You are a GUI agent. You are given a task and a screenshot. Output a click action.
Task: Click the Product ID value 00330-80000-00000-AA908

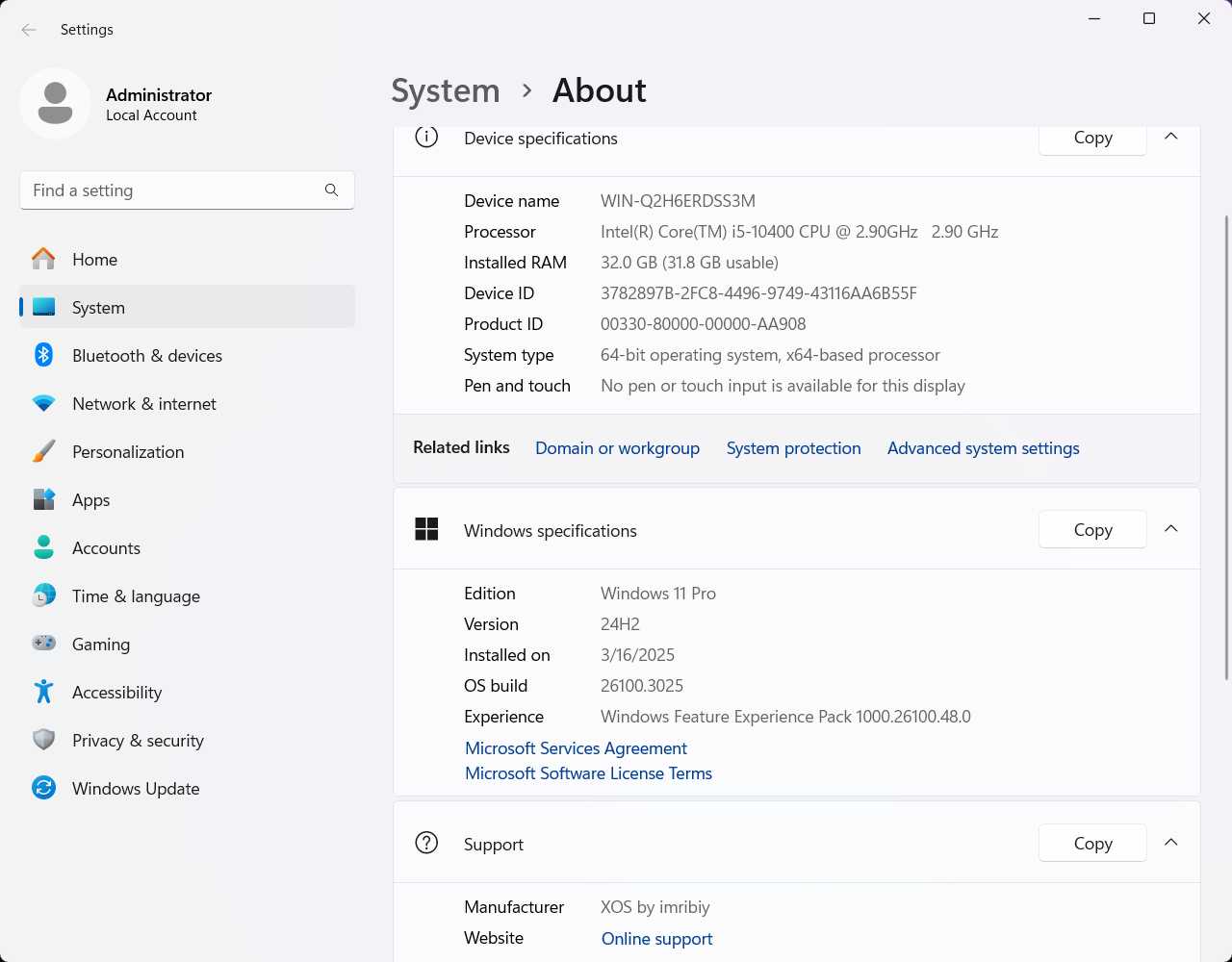[703, 324]
